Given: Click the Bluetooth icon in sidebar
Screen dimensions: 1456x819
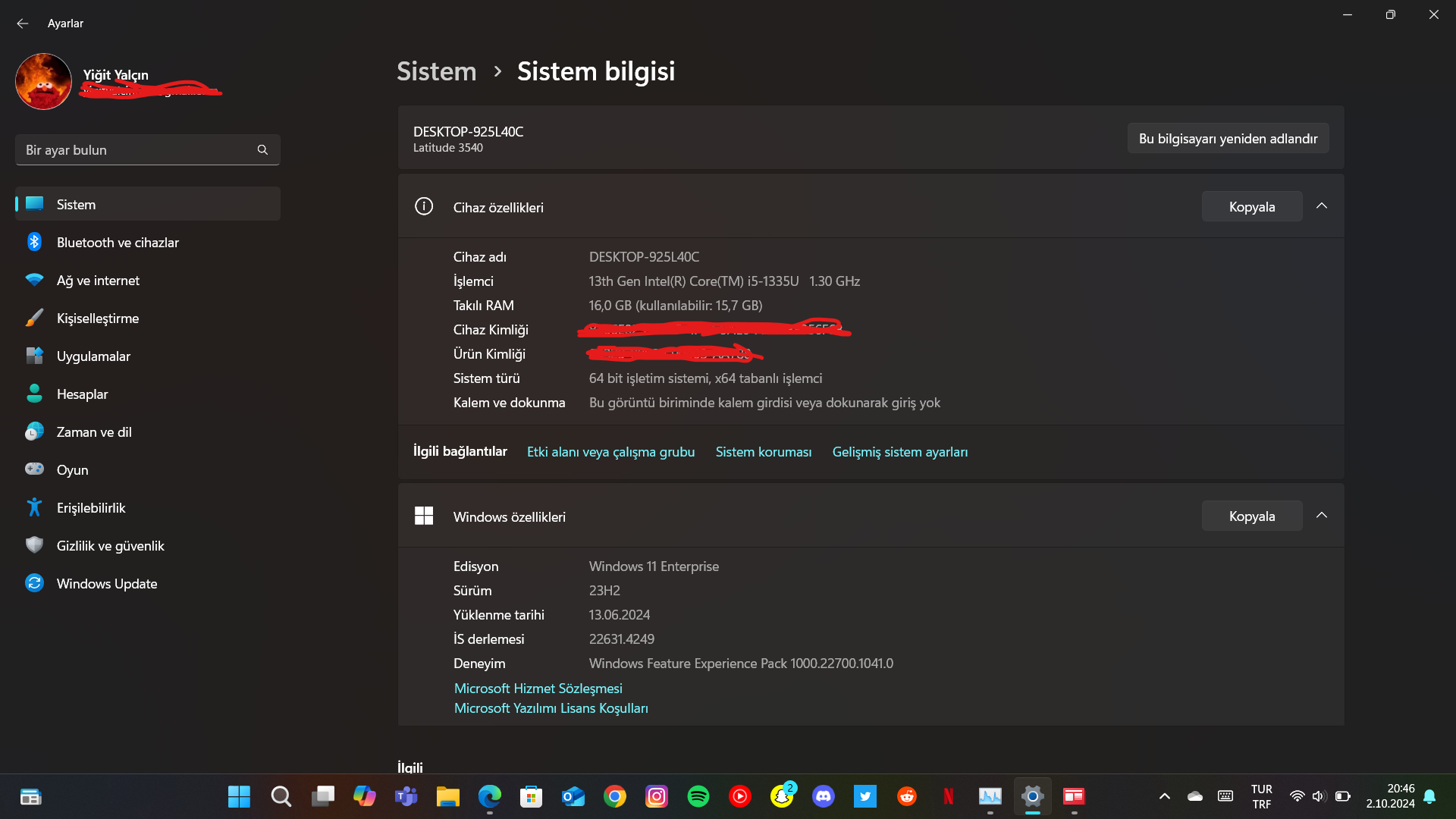Looking at the screenshot, I should coord(34,242).
